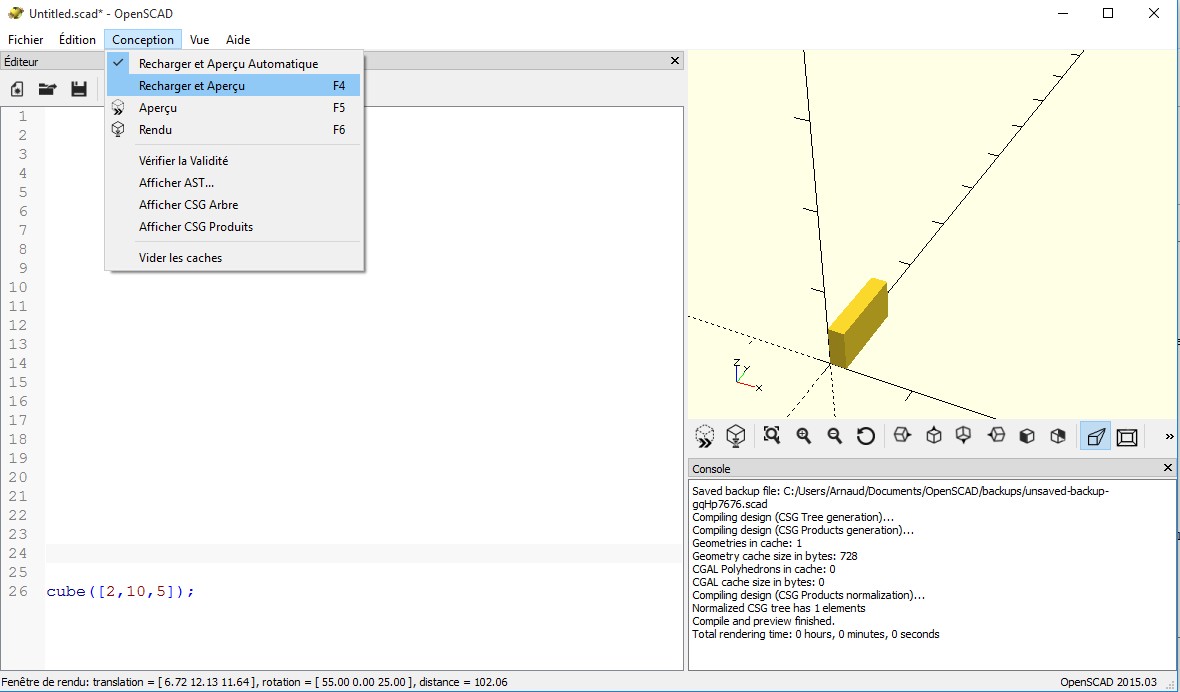
Task: Minimize the OpenSCAD window
Action: coord(1062,14)
